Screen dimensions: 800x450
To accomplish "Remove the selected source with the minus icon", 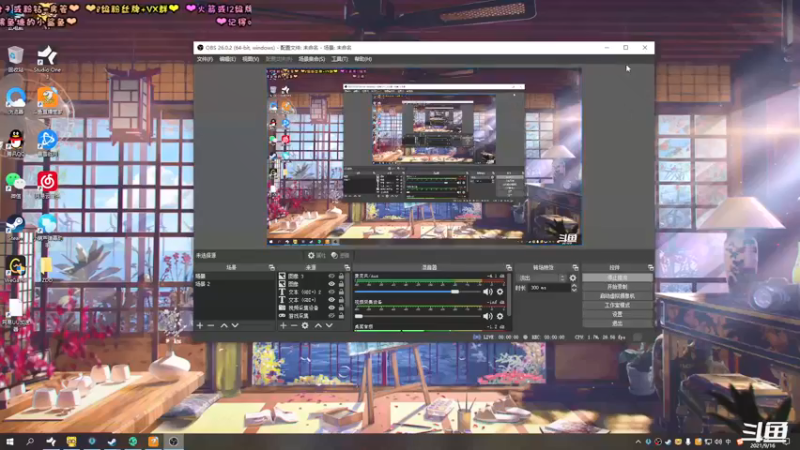I will [294, 326].
